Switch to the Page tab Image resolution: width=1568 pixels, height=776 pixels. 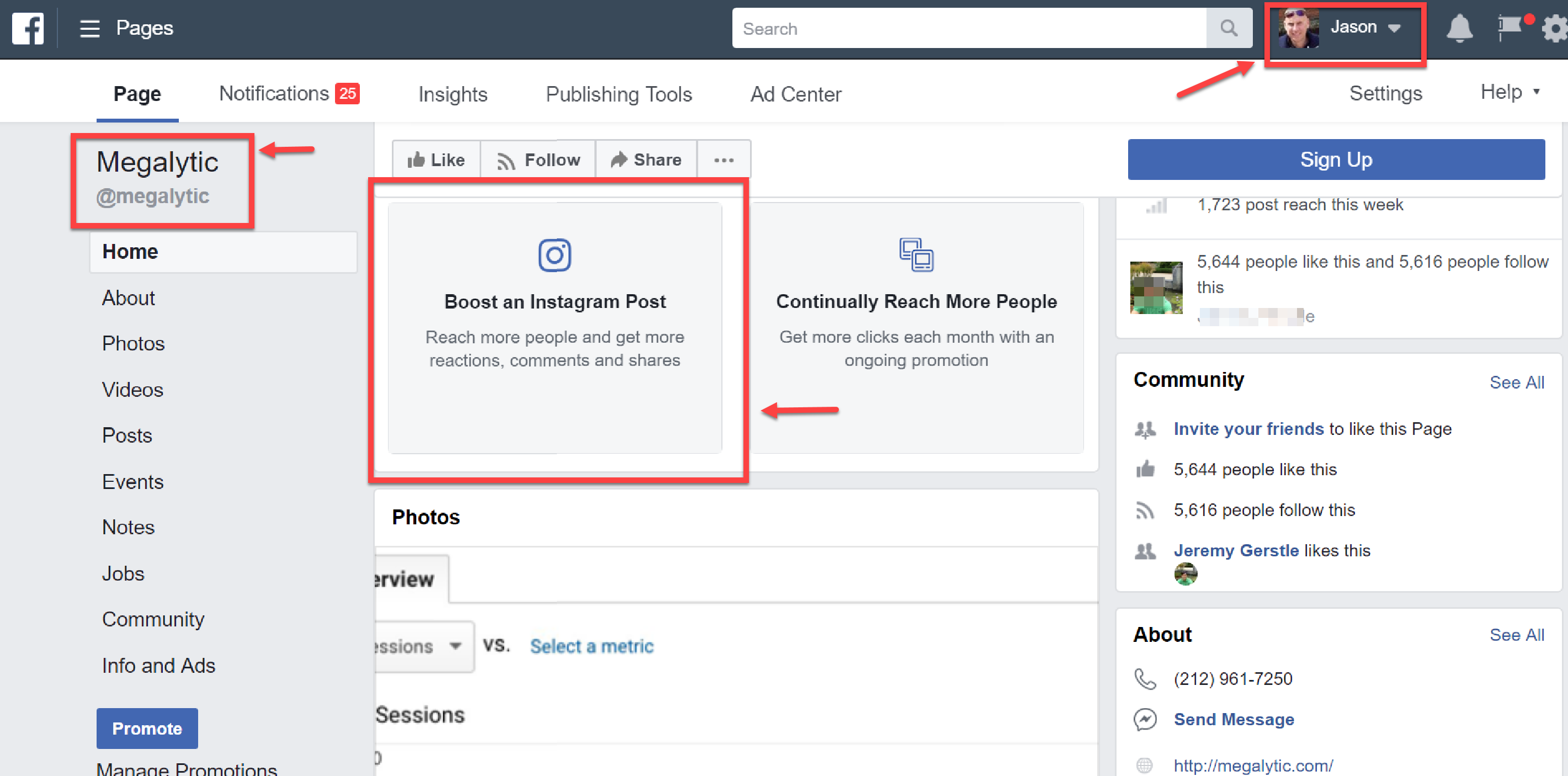click(x=137, y=94)
